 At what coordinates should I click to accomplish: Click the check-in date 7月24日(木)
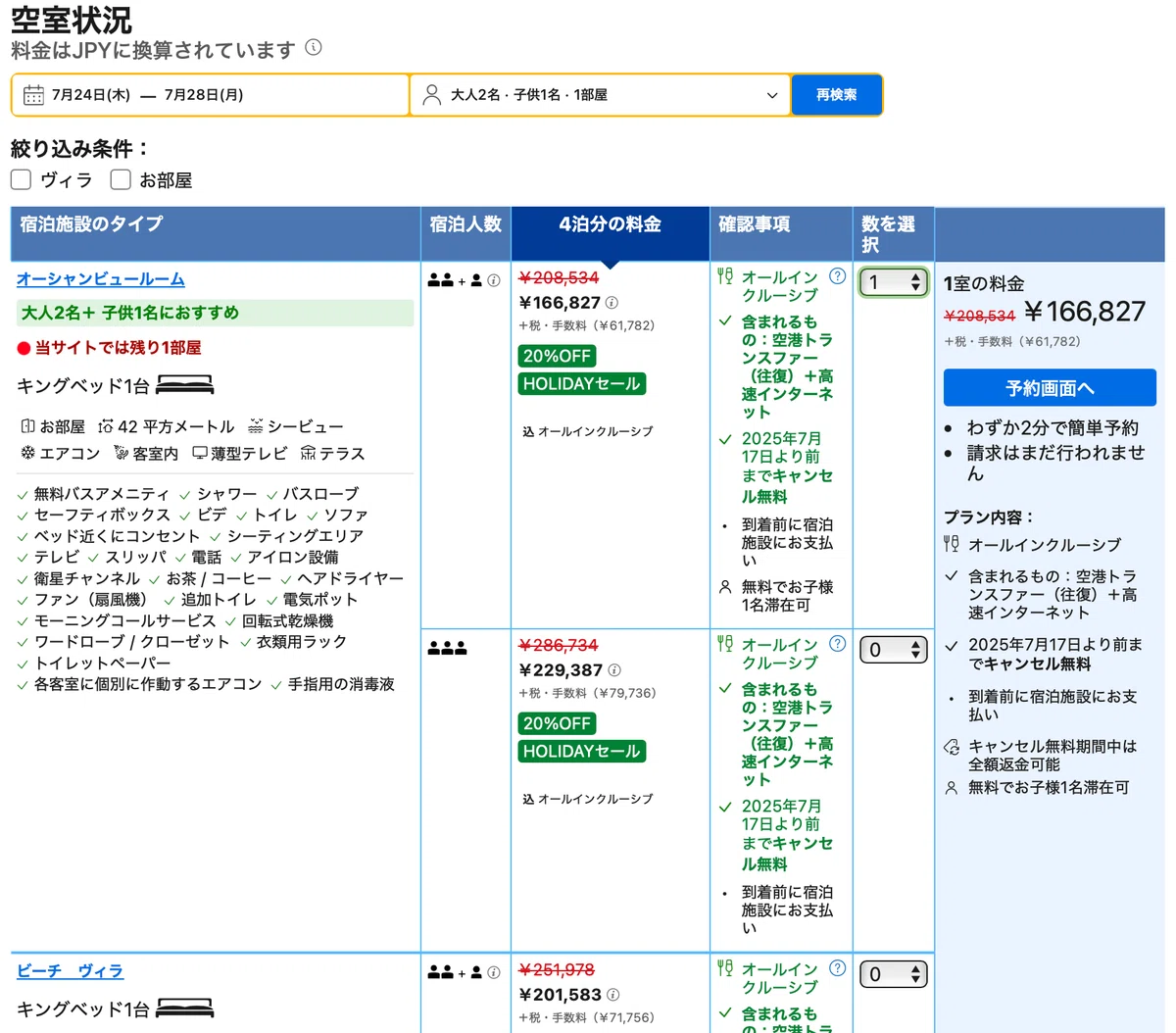coord(91,95)
